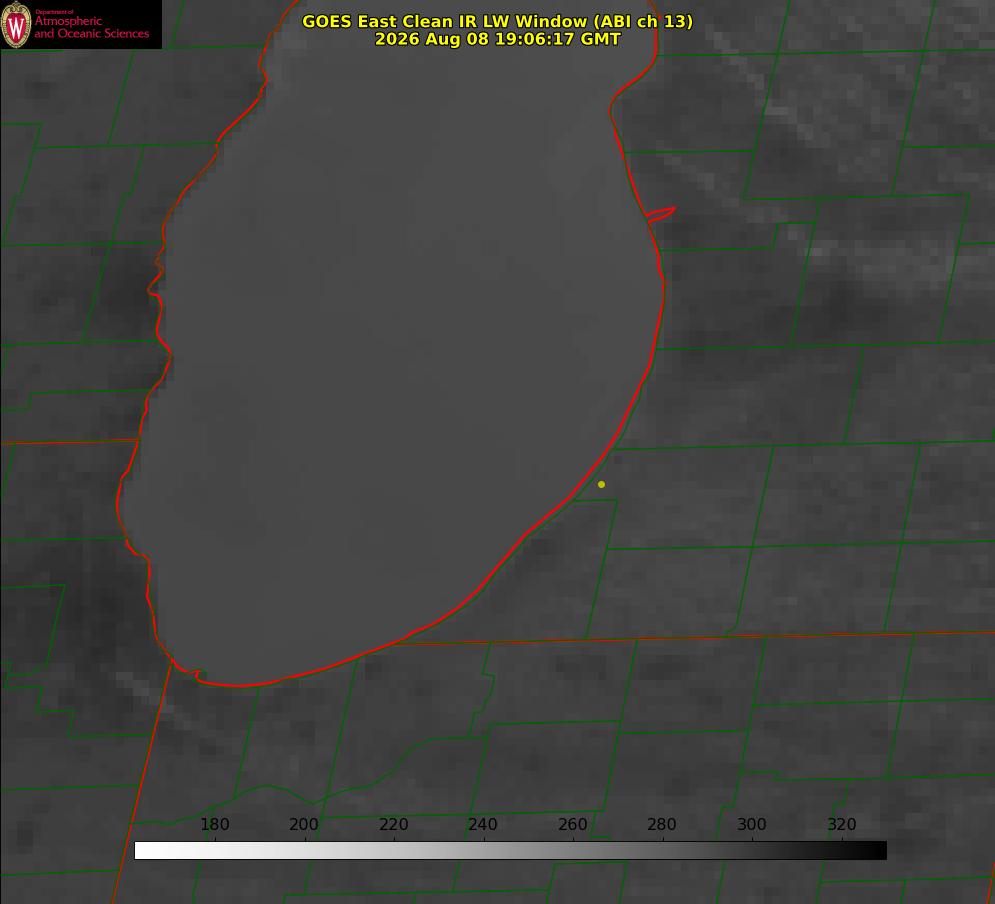Click the 260 colorbar label
Screen dimensions: 995x904
[572, 824]
